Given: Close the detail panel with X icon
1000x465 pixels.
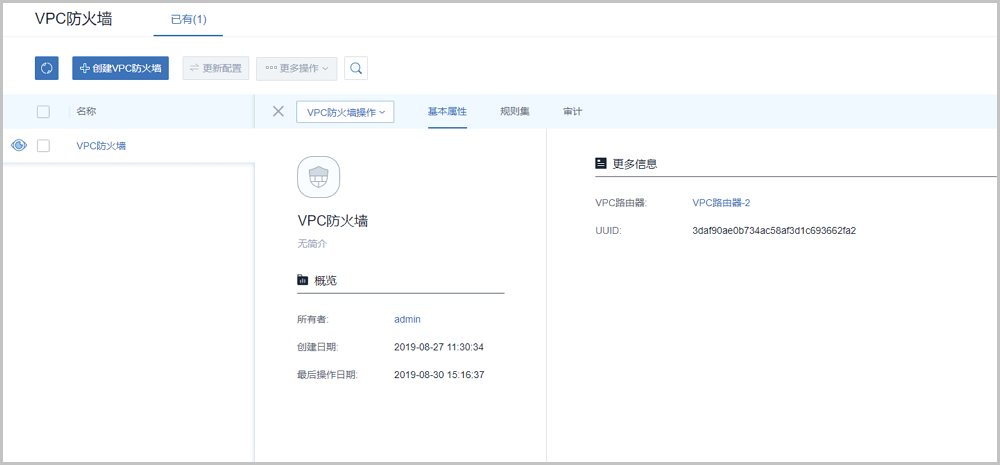Looking at the screenshot, I should tap(278, 111).
